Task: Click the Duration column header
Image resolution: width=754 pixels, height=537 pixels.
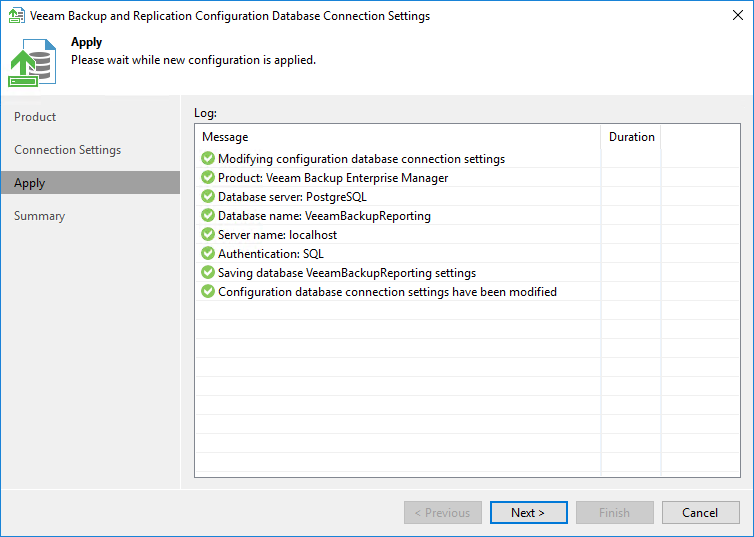Action: click(x=631, y=137)
